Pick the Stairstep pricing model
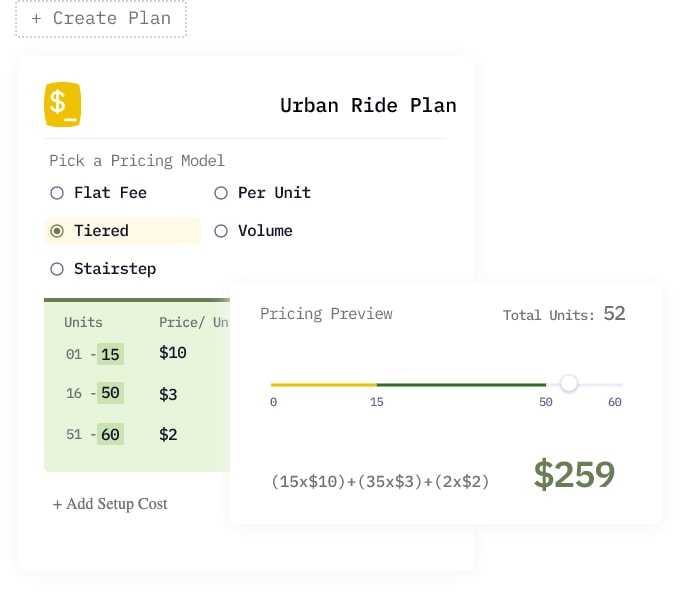 [57, 269]
